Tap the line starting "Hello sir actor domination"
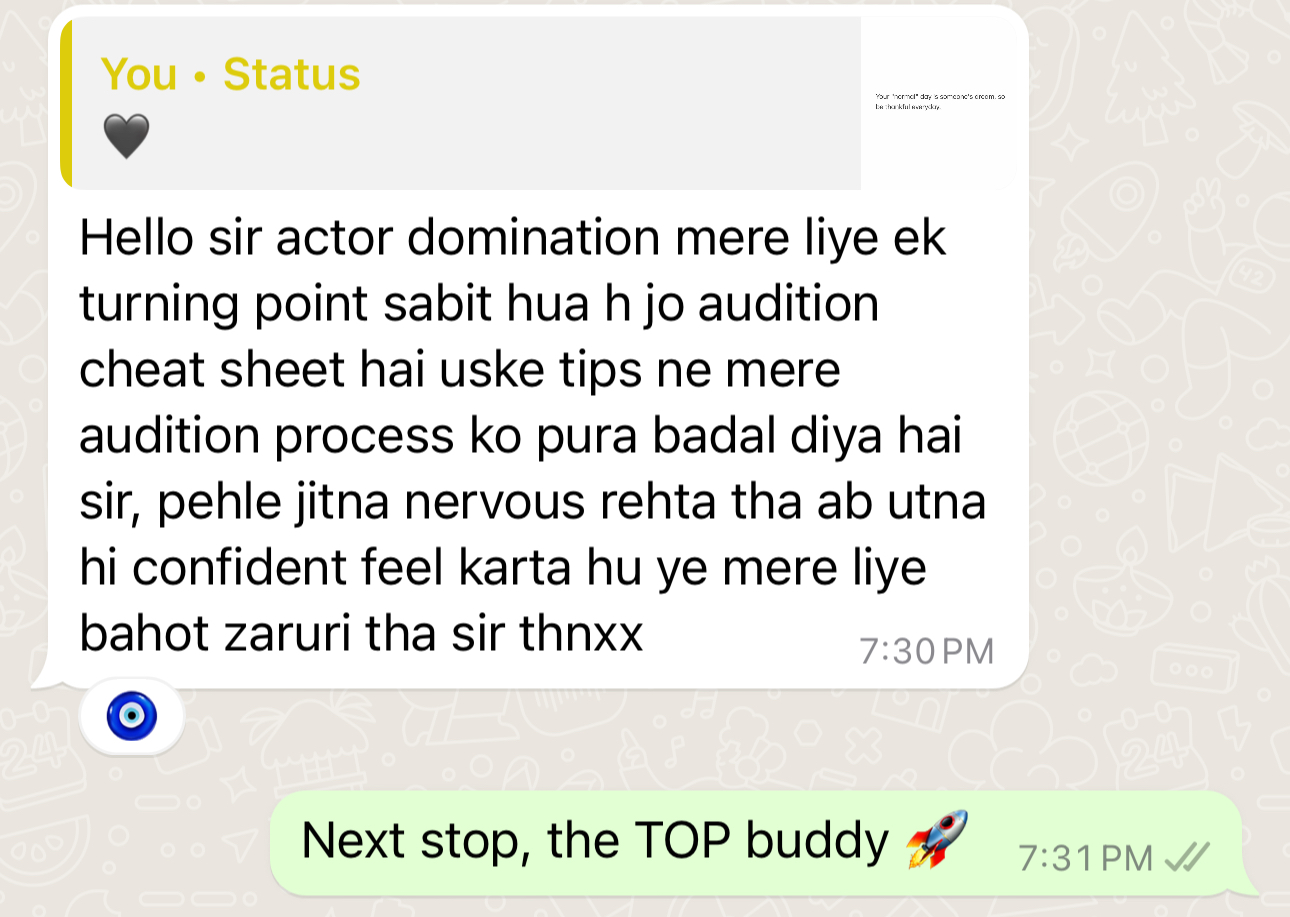This screenshot has height=917, width=1290. 513,239
